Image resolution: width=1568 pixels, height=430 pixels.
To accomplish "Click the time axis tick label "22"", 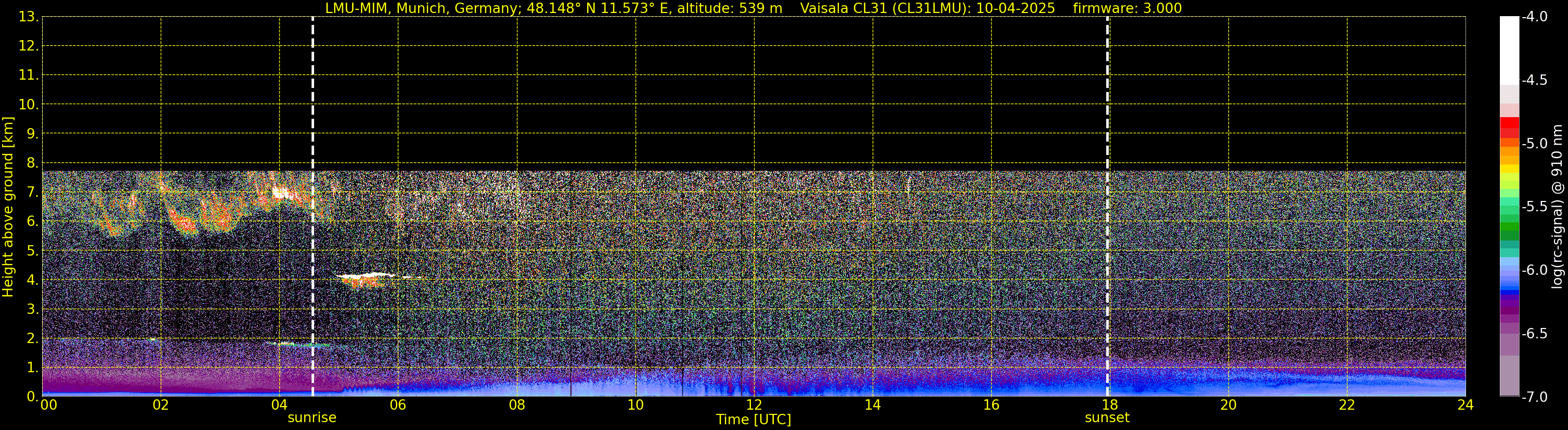I will pos(1347,405).
